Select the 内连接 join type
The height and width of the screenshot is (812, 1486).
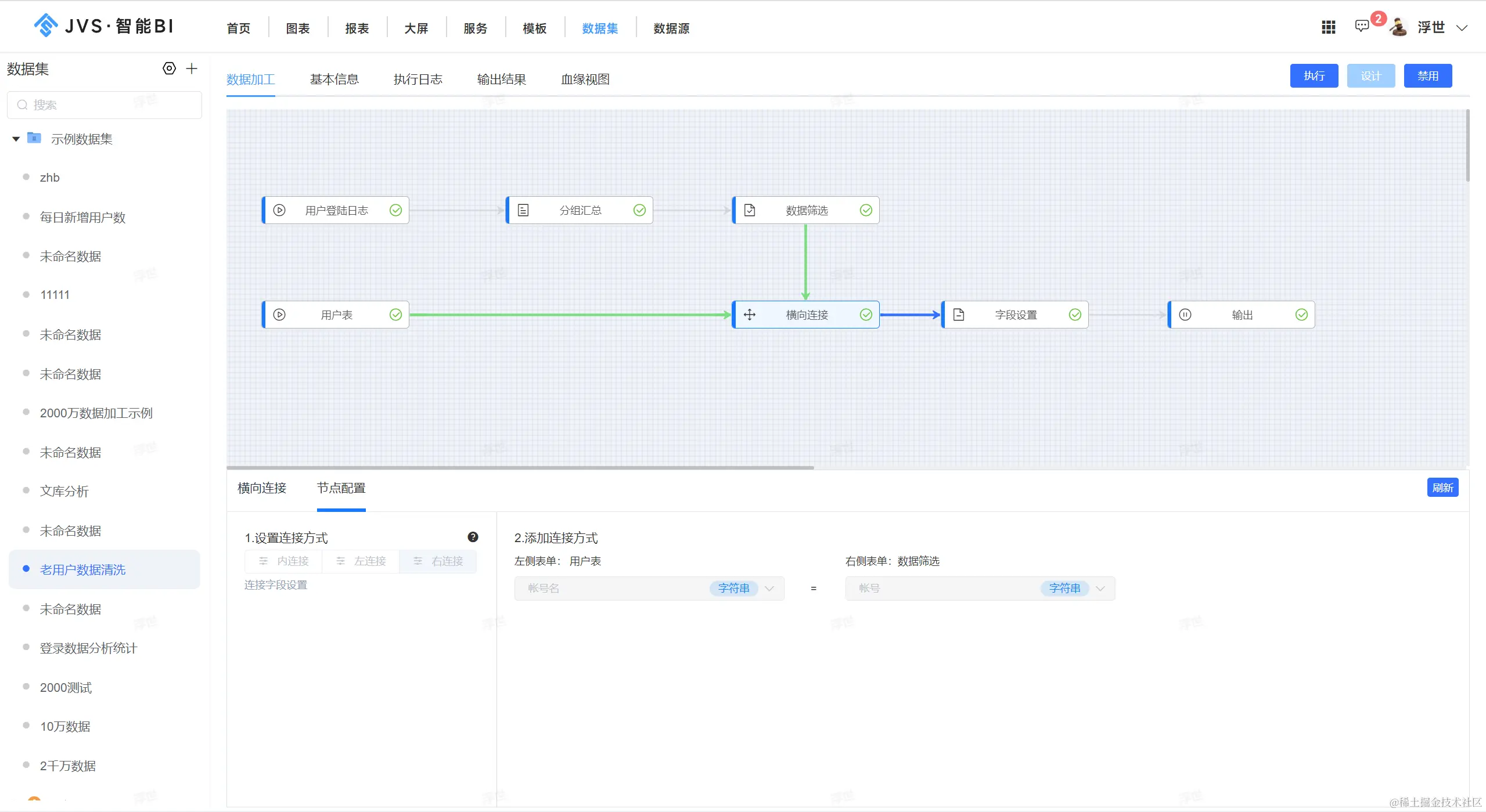284,561
